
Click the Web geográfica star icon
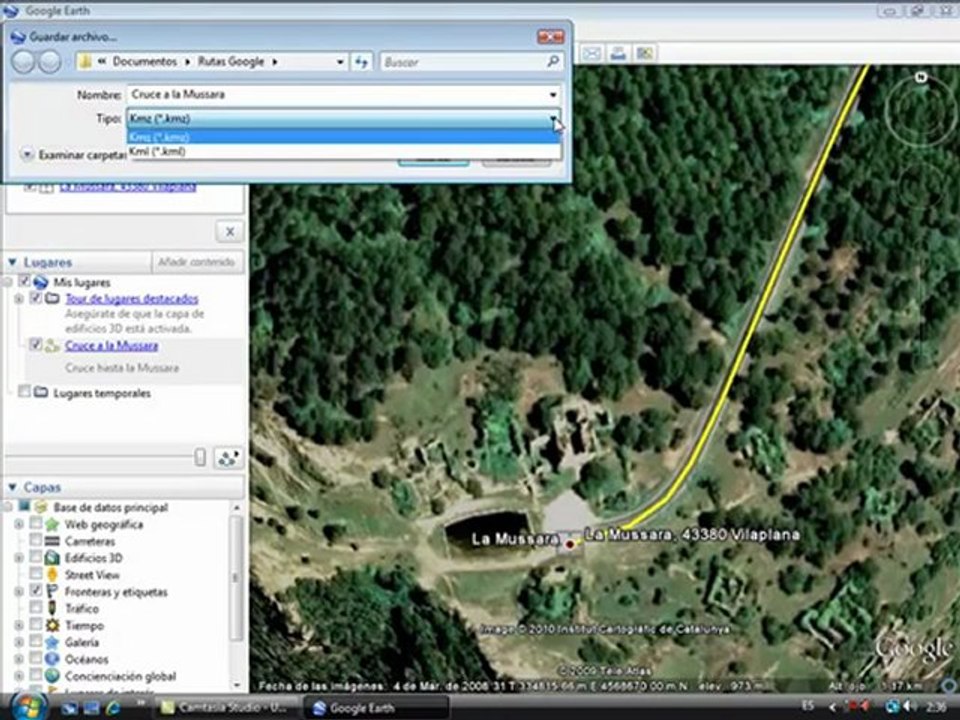tap(53, 525)
